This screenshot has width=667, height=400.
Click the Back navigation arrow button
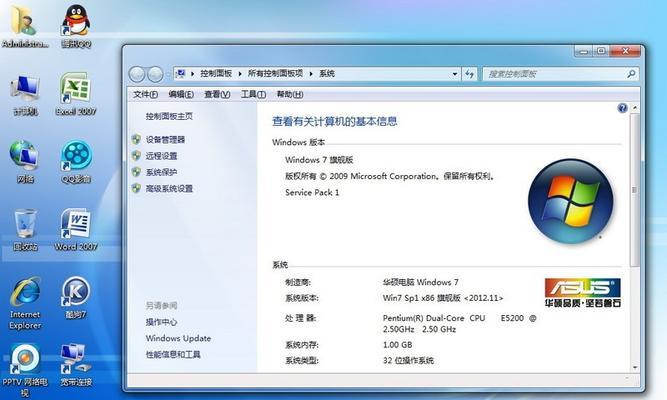coord(137,74)
